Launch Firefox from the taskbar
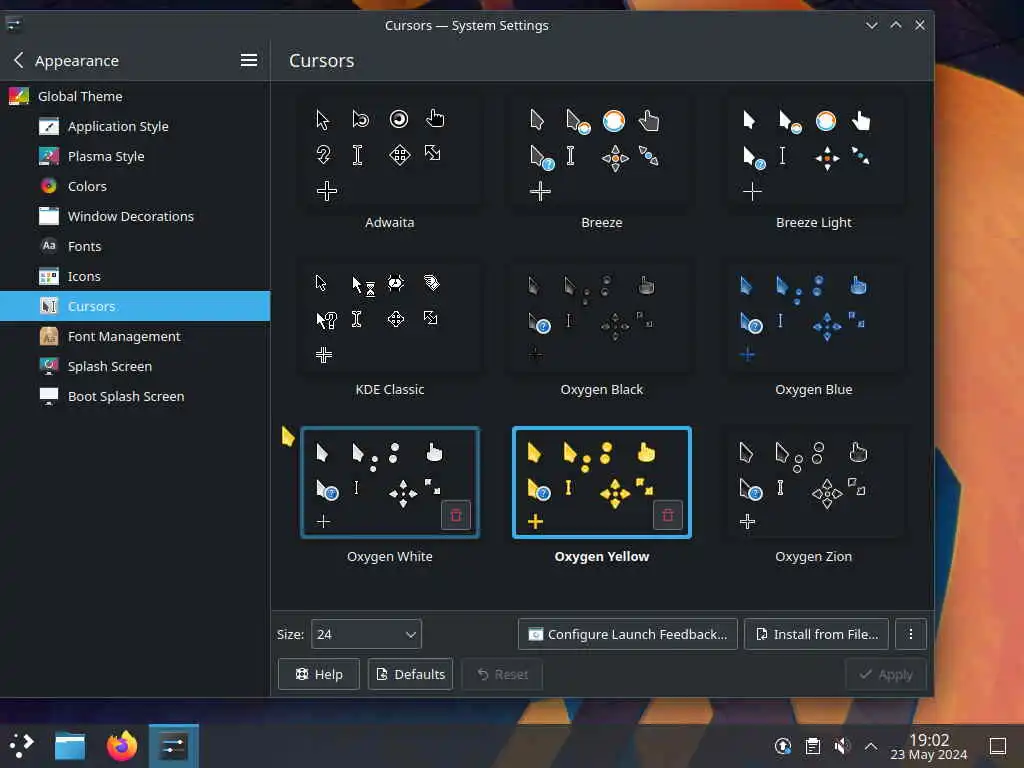The width and height of the screenshot is (1024, 768). [x=122, y=746]
